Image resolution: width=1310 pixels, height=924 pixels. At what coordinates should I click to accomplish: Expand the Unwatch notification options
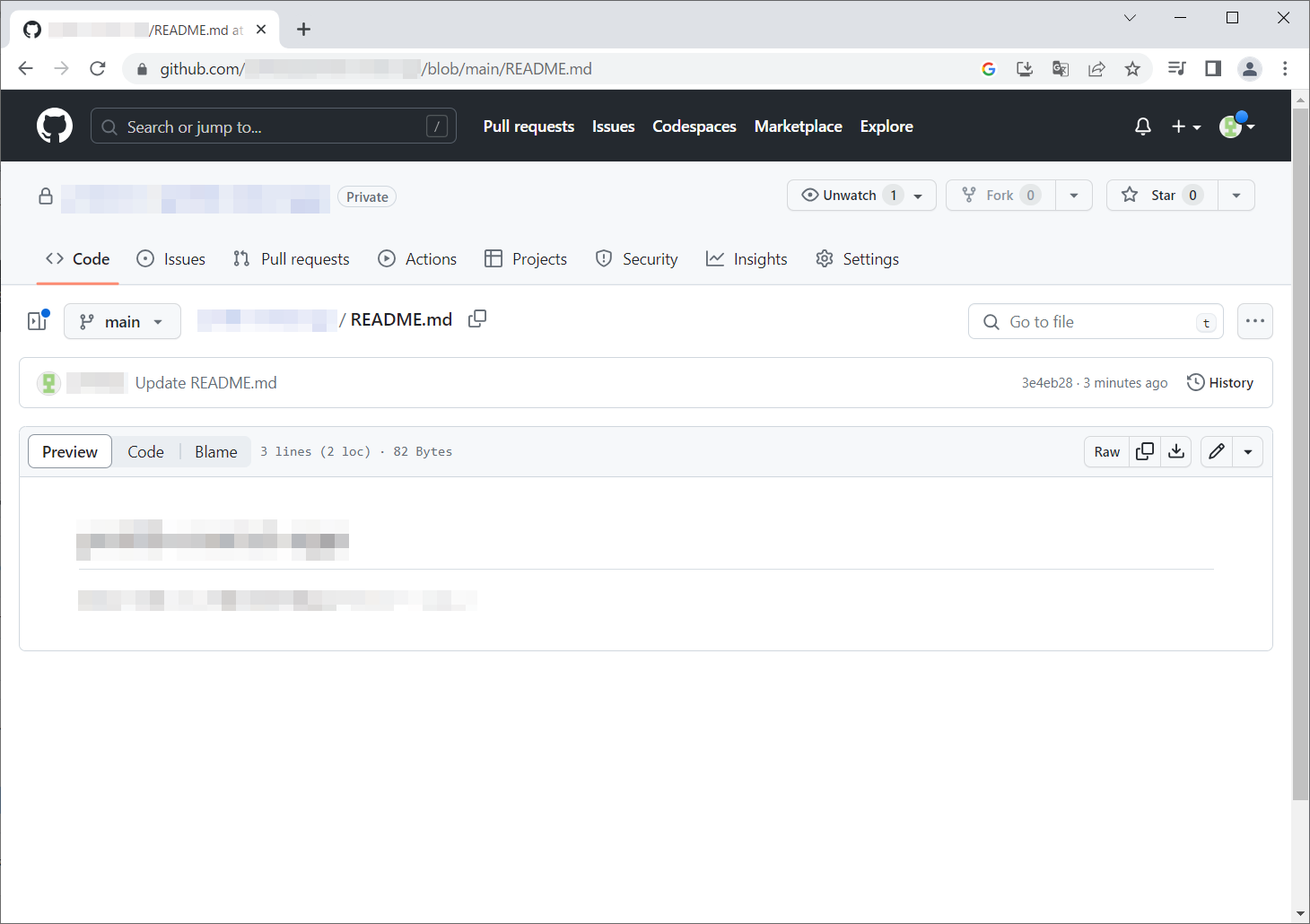point(918,196)
